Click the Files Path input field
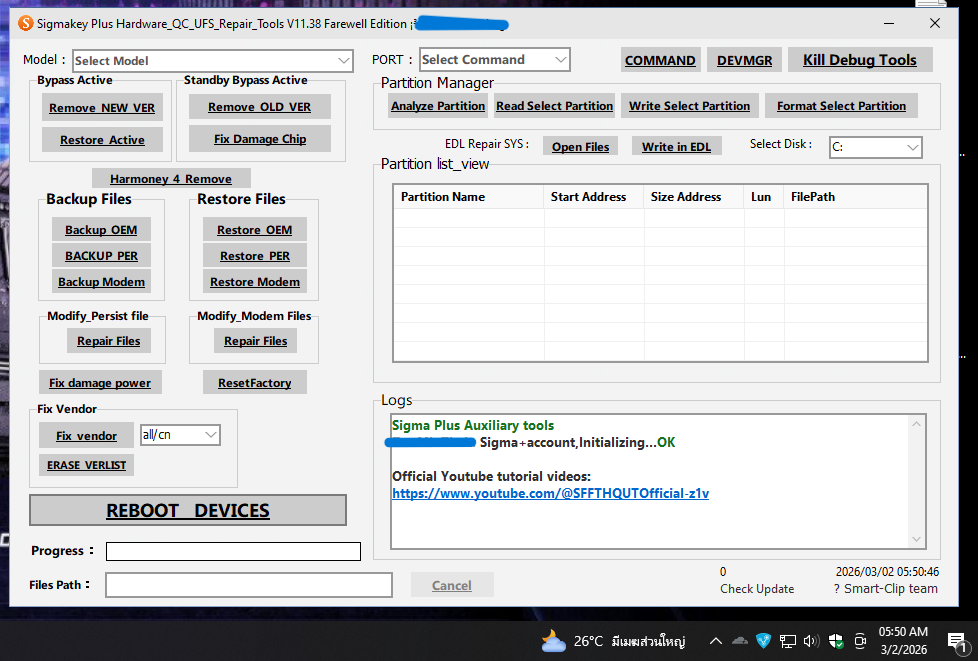This screenshot has width=978, height=661. pyautogui.click(x=249, y=585)
